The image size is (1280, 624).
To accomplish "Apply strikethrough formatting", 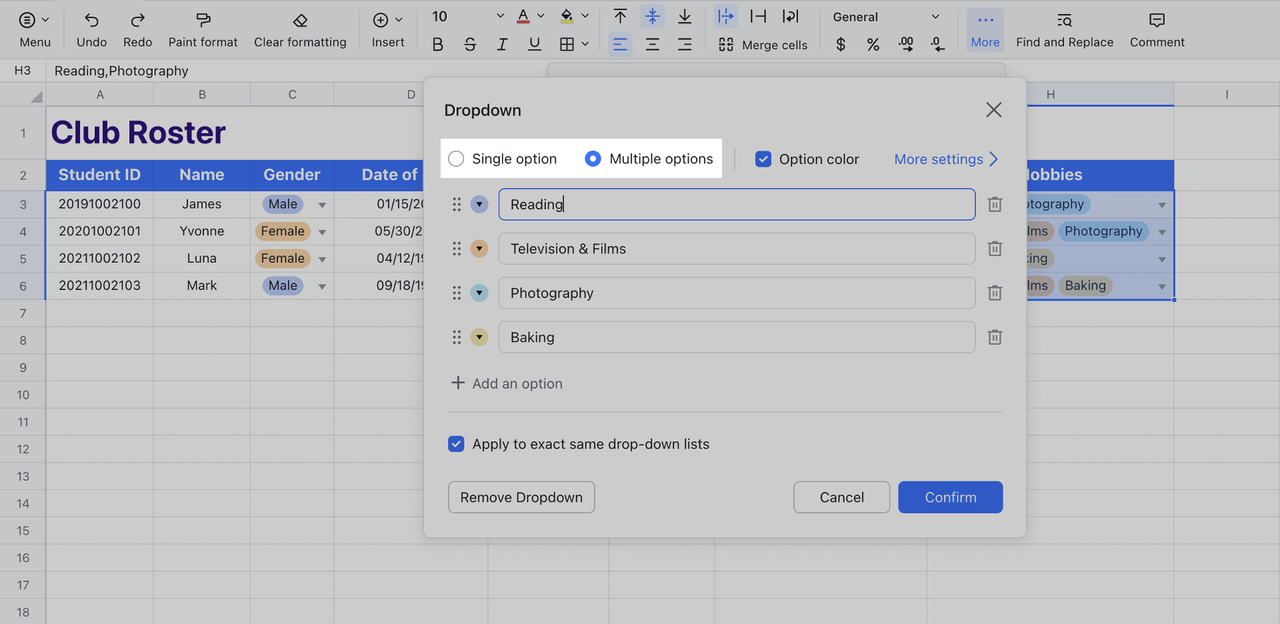I will click(470, 44).
